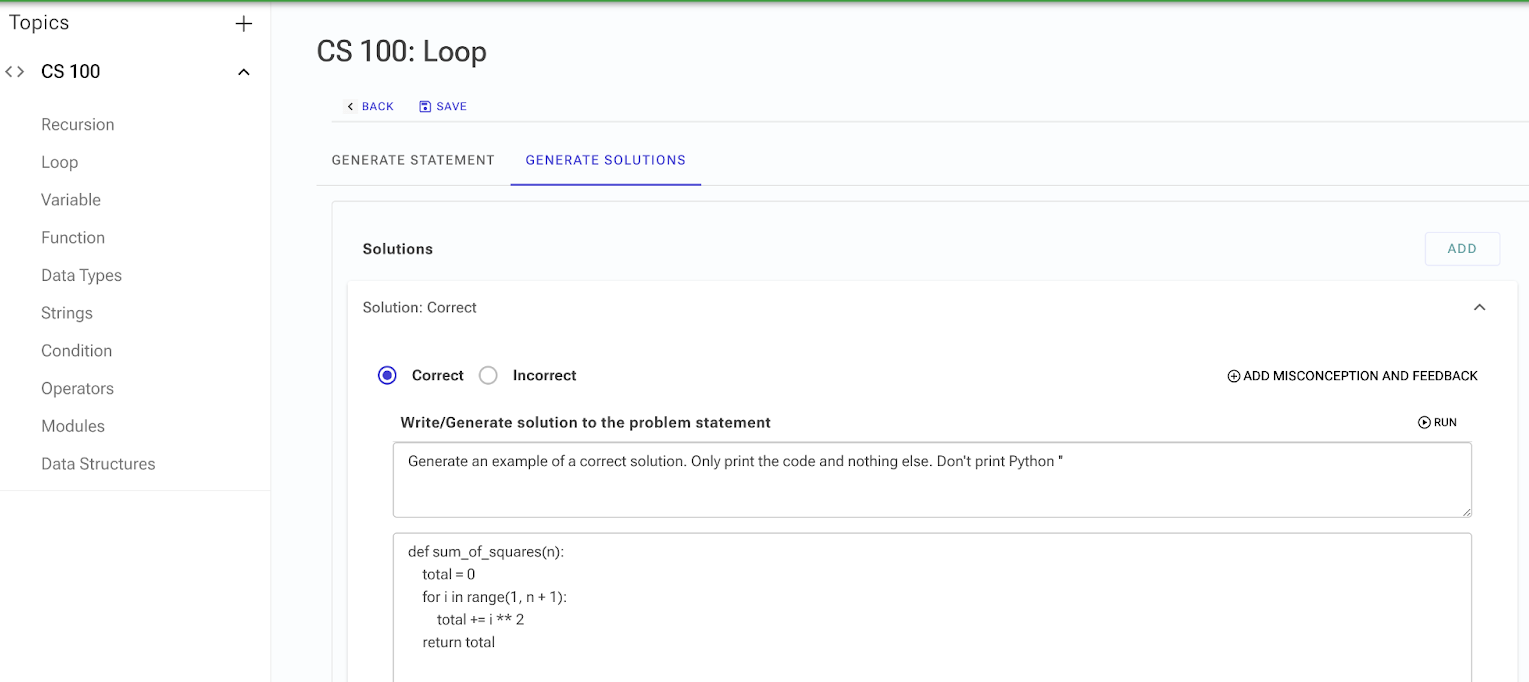Image resolution: width=1529 pixels, height=682 pixels.
Task: Open the Data Structures topic
Action: (x=98, y=464)
